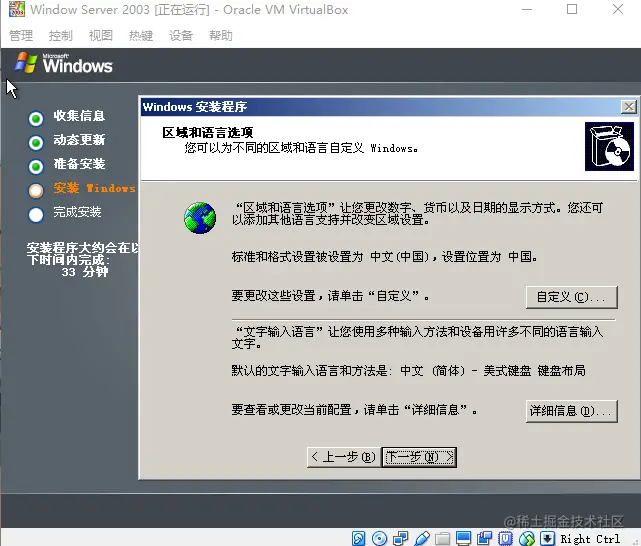The image size is (641, 546).
Task: Click the 区域和语言选项 heading
Action: (x=208, y=132)
